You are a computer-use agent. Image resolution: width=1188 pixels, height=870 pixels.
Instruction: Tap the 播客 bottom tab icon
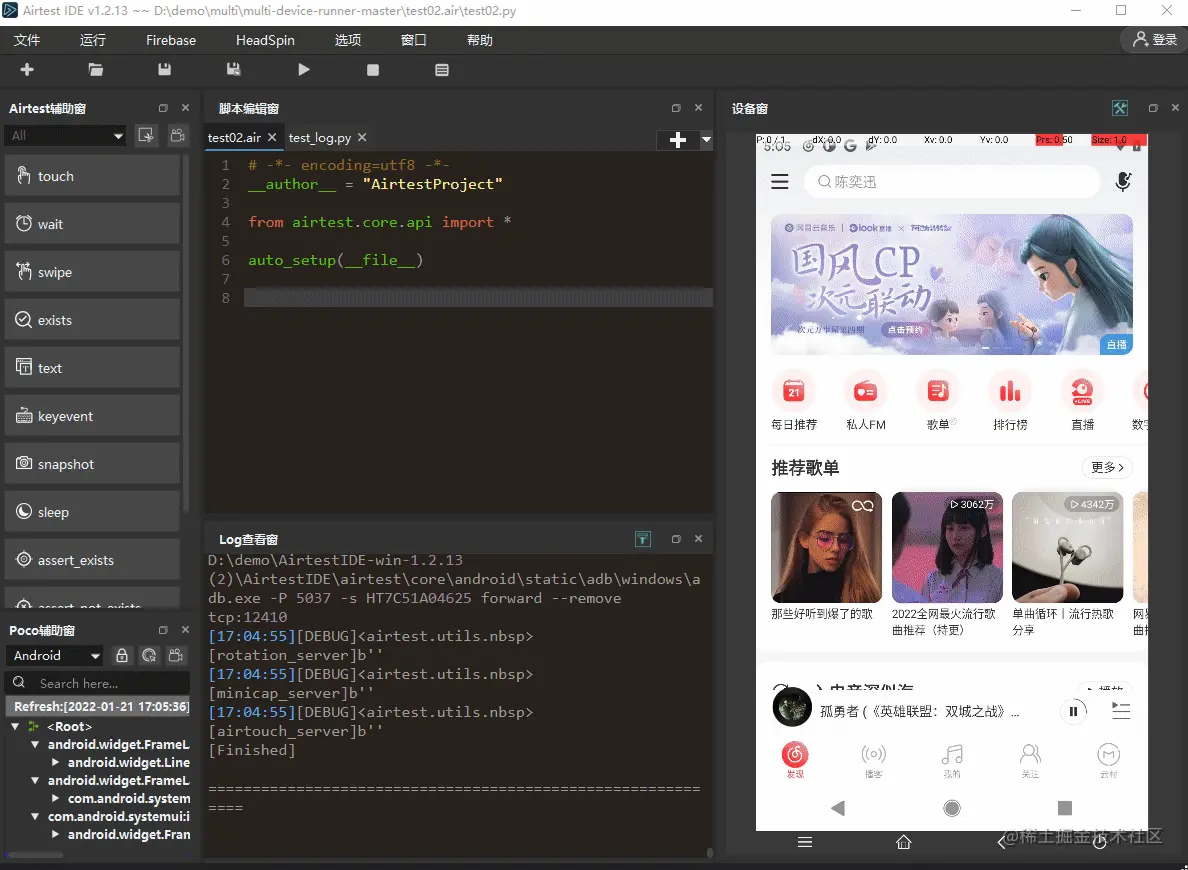874,754
